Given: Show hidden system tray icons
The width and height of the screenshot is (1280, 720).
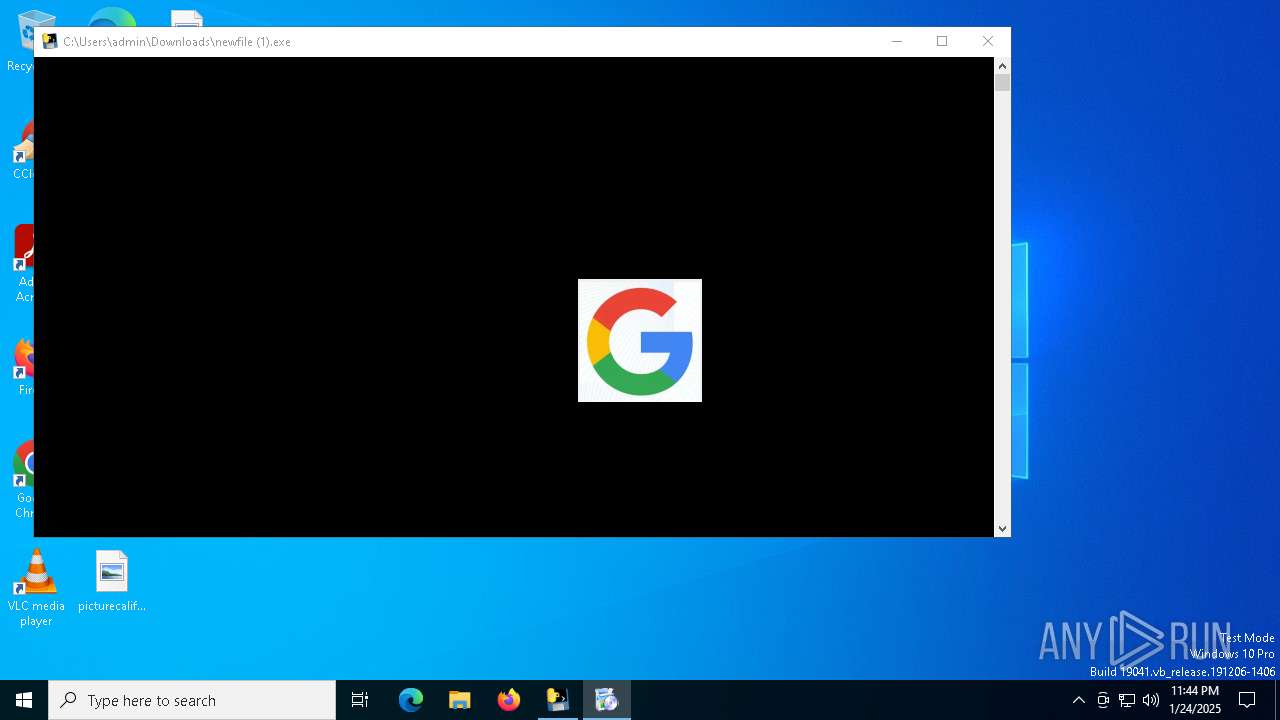Looking at the screenshot, I should [1078, 700].
